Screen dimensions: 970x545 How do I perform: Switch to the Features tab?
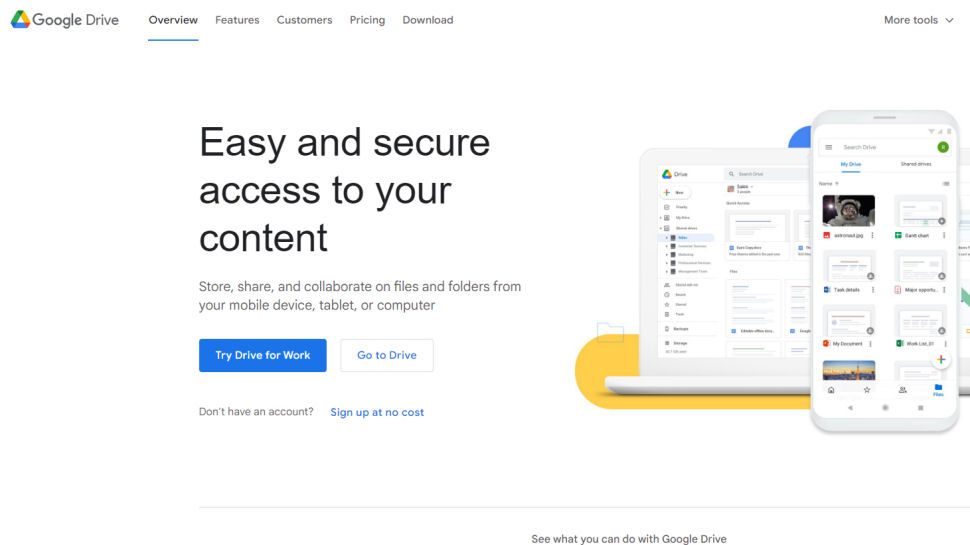(x=237, y=20)
